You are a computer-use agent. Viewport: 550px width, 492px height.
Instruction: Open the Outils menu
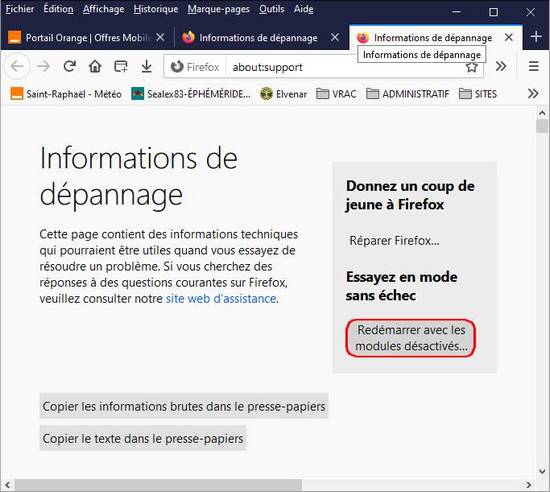click(x=272, y=9)
